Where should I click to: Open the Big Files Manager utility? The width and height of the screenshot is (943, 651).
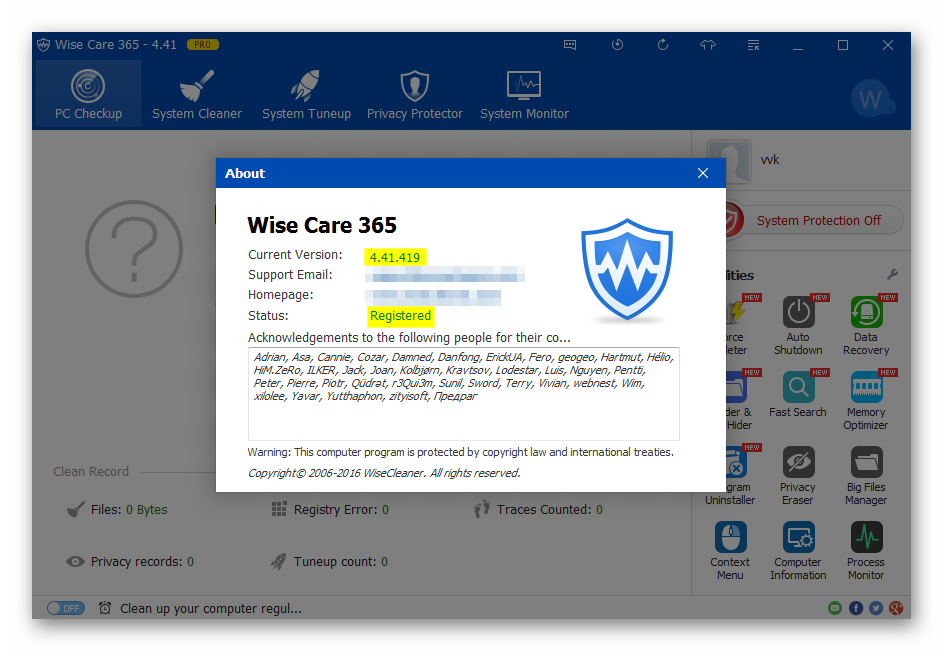coord(866,475)
